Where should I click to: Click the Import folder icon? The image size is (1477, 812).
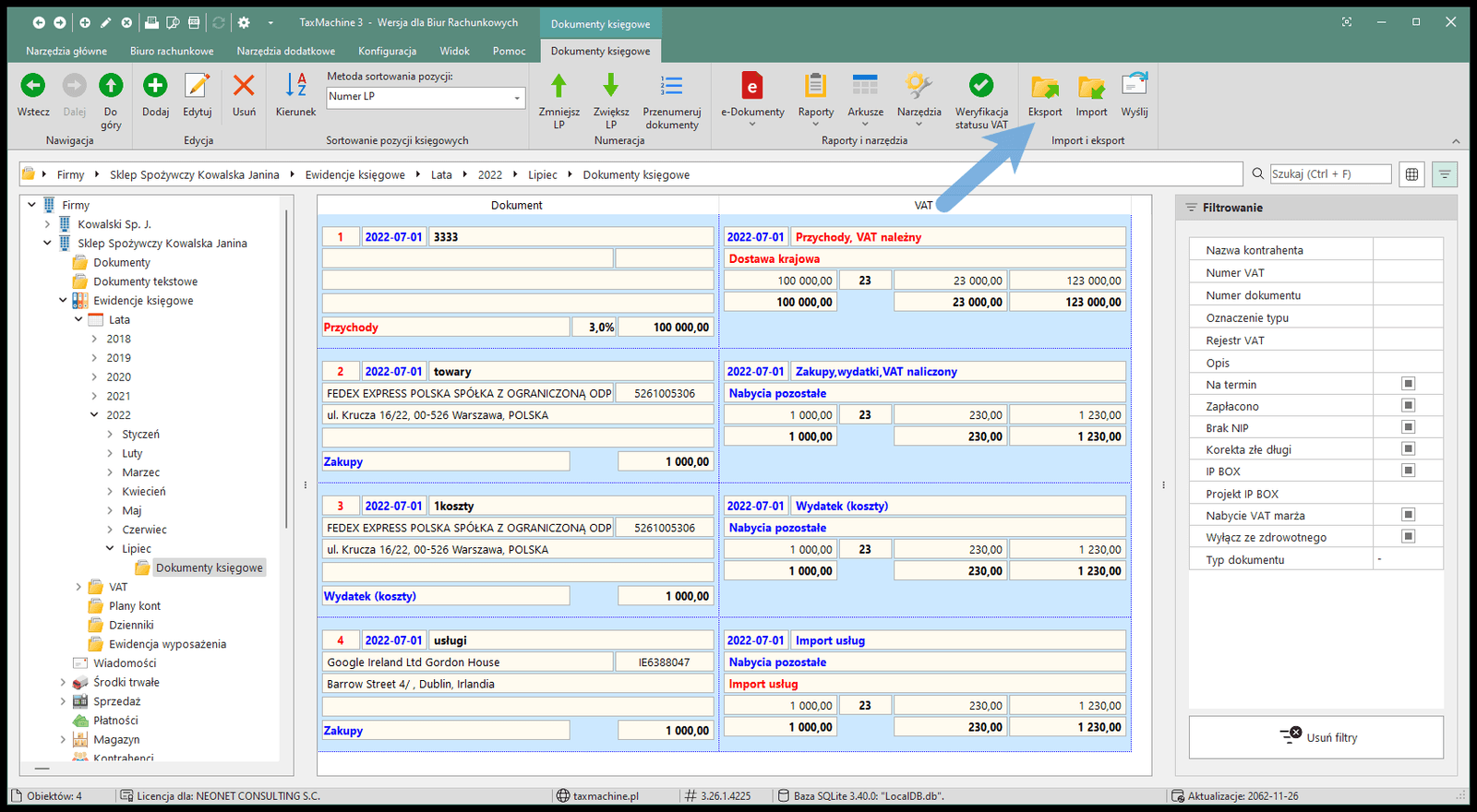(x=1091, y=88)
